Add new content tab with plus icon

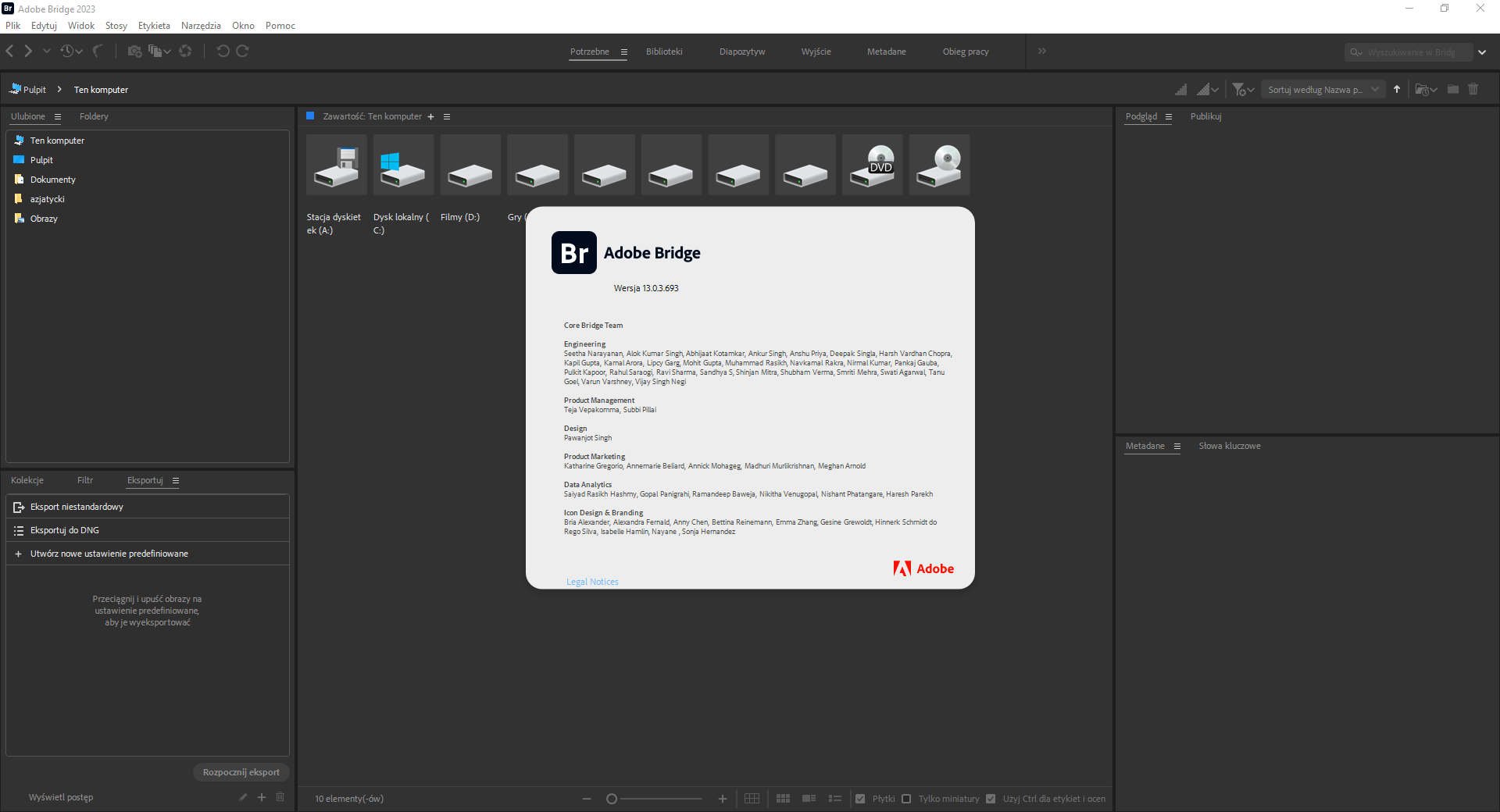click(430, 117)
